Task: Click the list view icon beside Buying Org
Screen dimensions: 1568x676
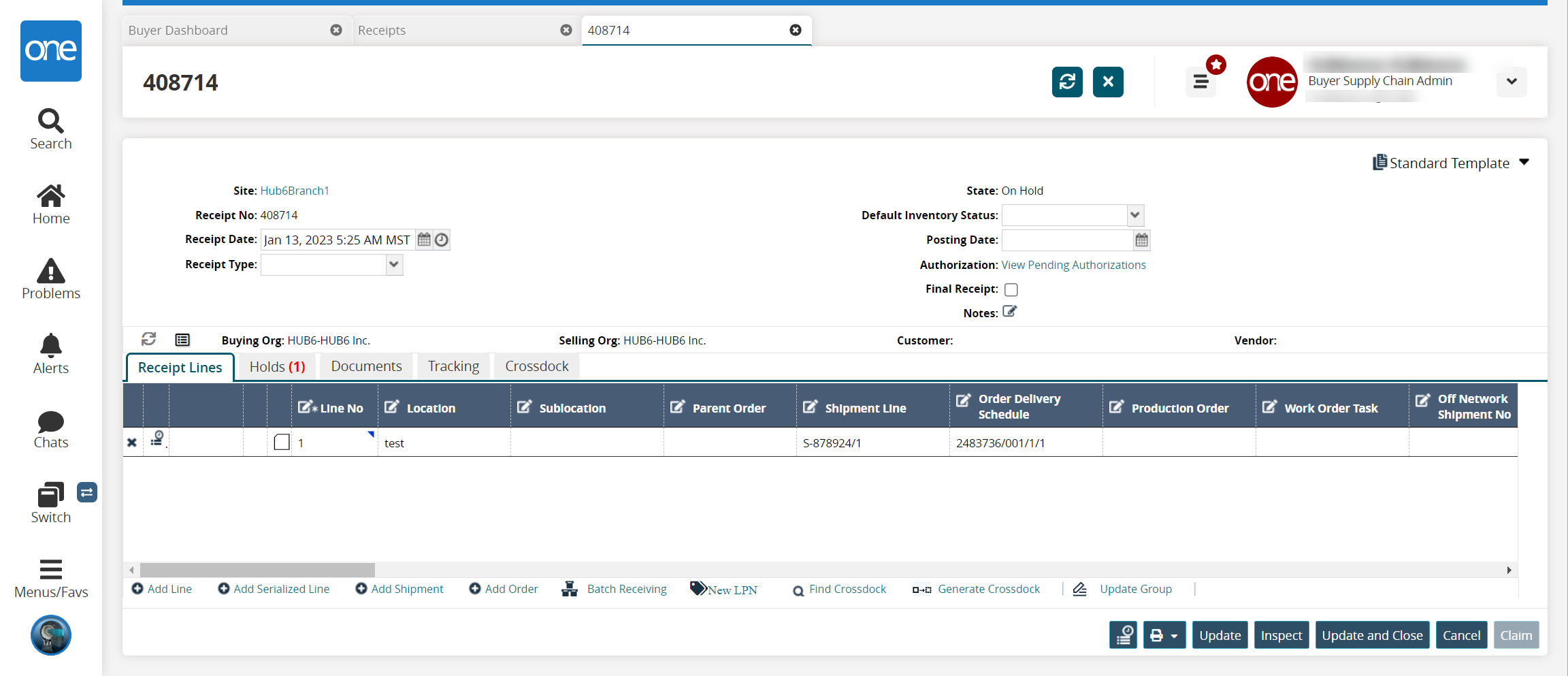Action: (182, 340)
